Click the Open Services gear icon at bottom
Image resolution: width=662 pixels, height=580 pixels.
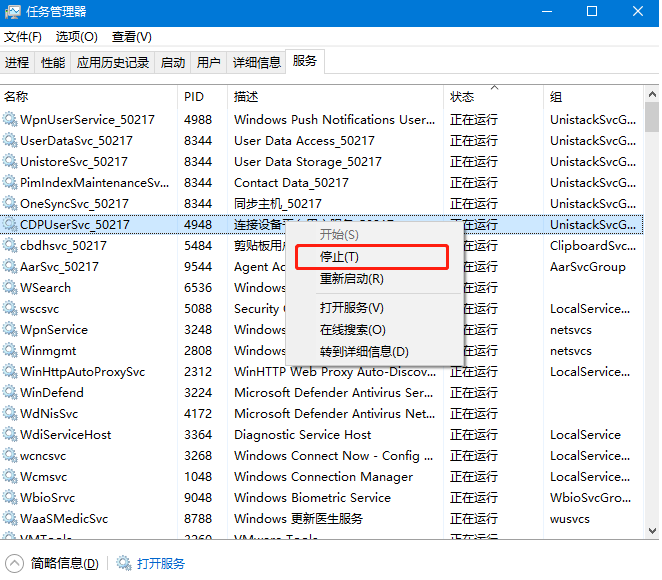[x=124, y=563]
